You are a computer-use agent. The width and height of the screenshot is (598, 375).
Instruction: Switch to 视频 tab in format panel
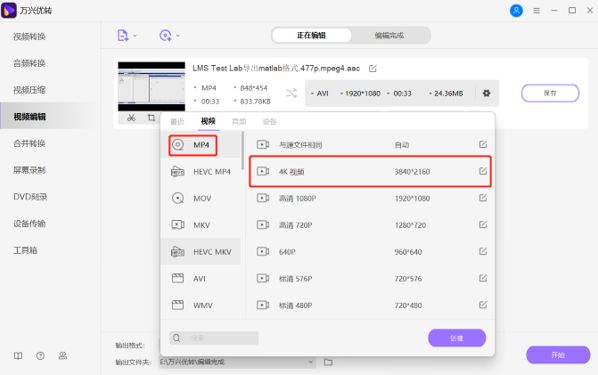(x=208, y=121)
